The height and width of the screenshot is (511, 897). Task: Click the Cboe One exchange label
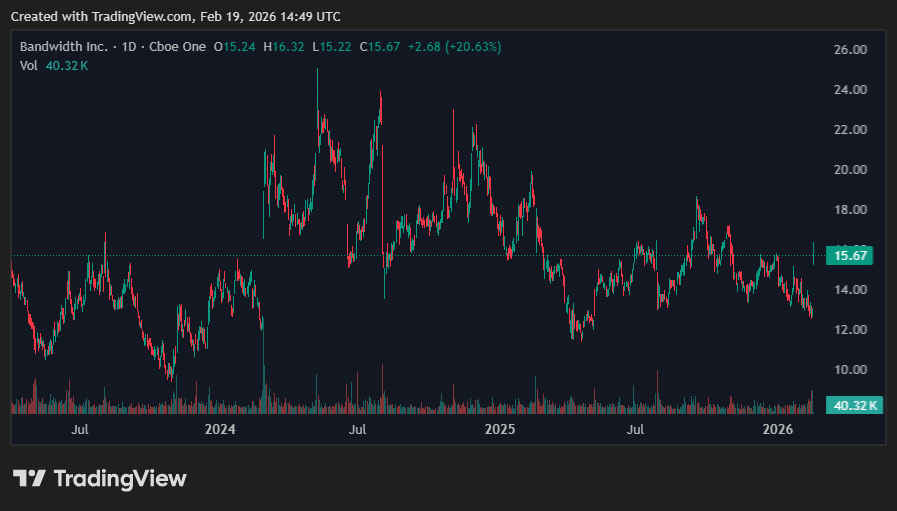[x=177, y=47]
